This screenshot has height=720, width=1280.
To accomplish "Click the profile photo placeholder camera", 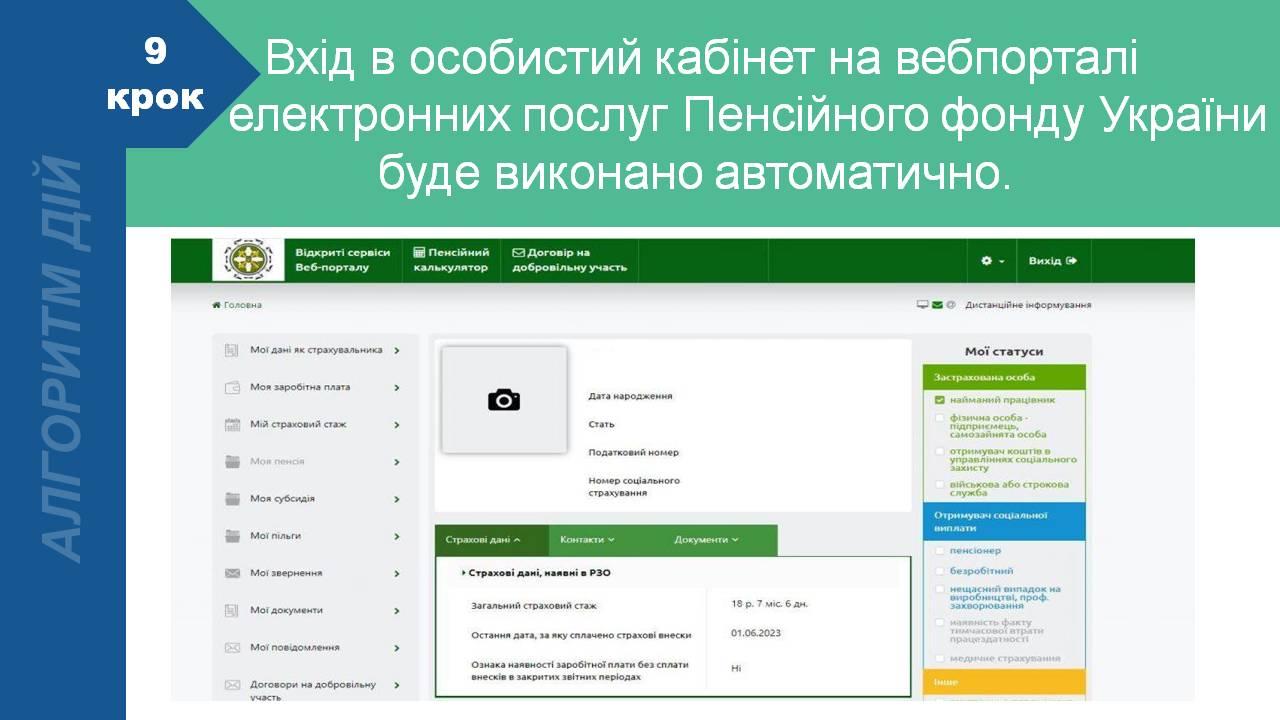I will click(x=504, y=400).
